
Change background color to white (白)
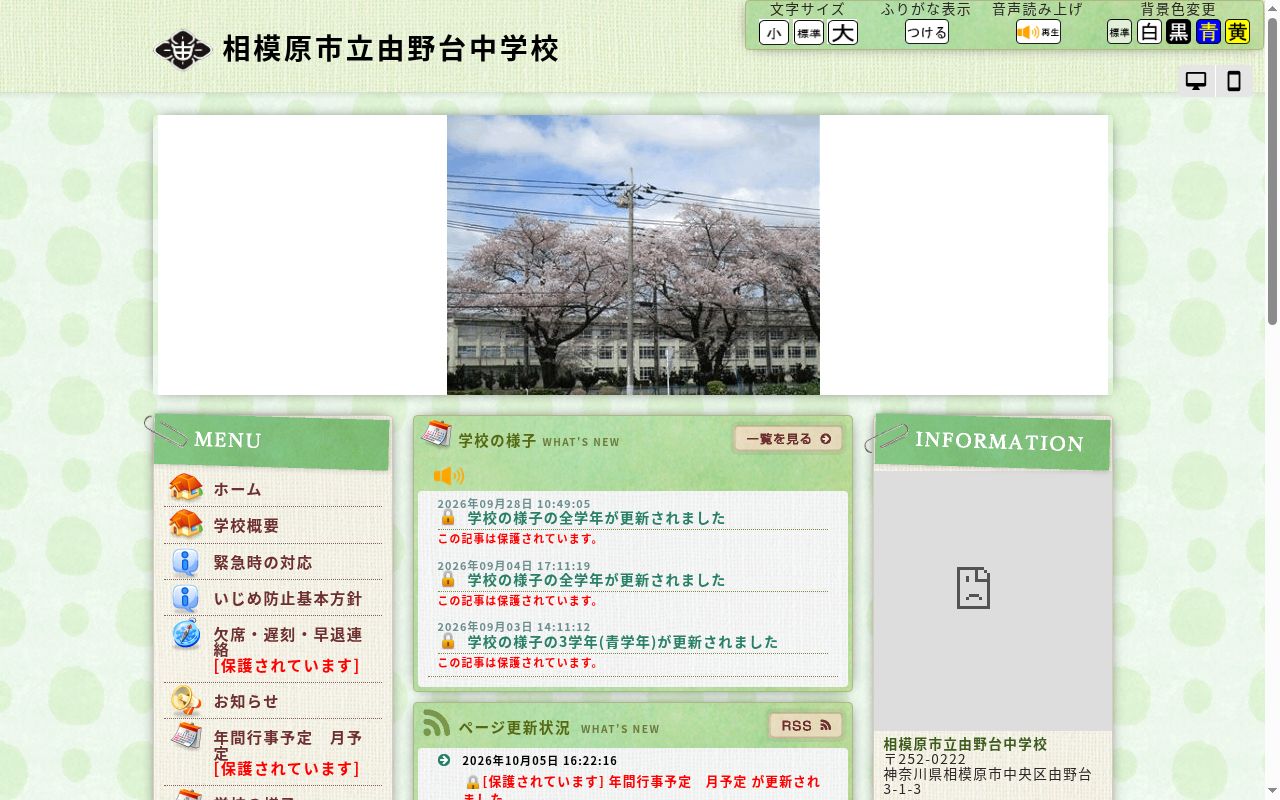1150,32
